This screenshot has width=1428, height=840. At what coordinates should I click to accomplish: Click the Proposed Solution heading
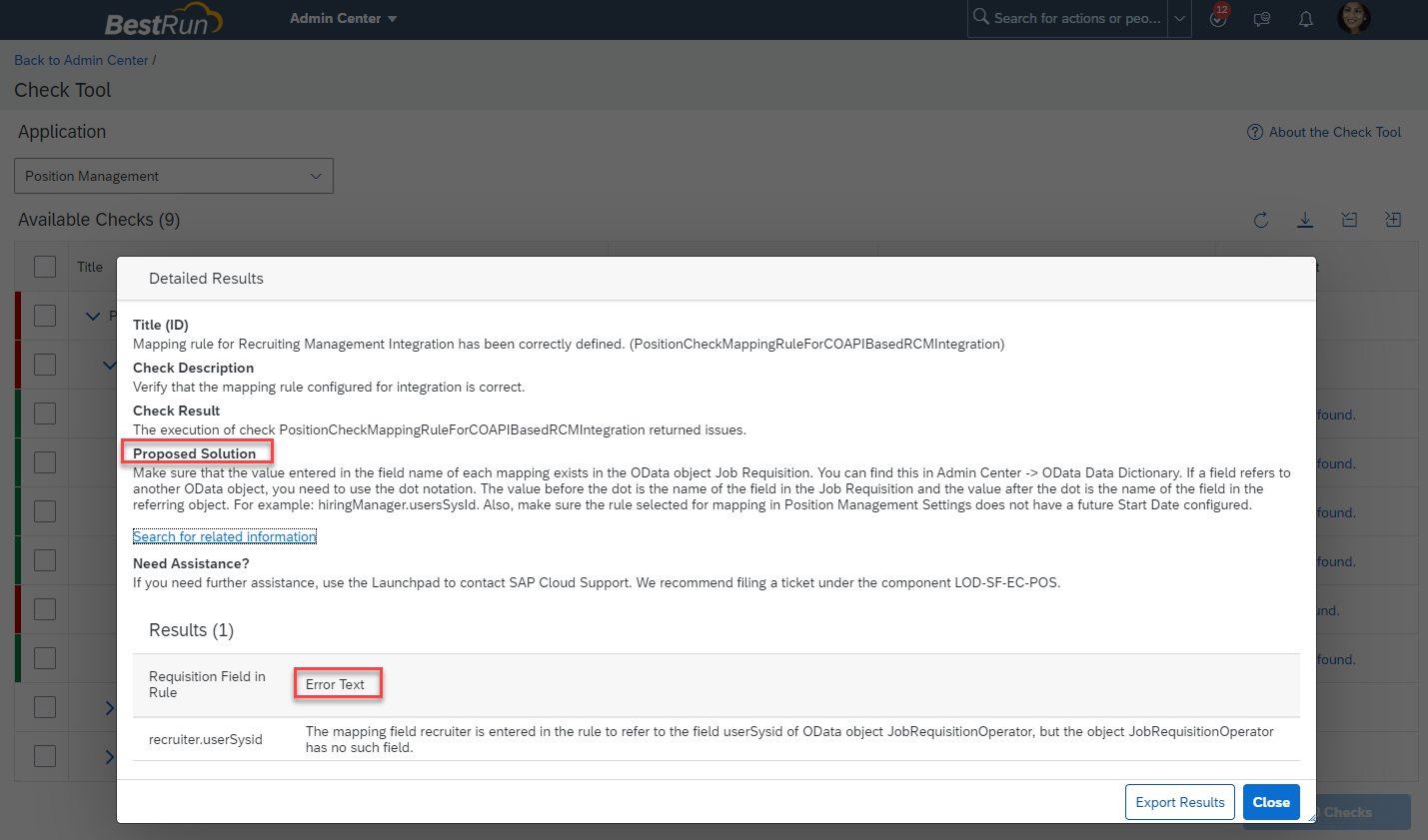coord(194,453)
